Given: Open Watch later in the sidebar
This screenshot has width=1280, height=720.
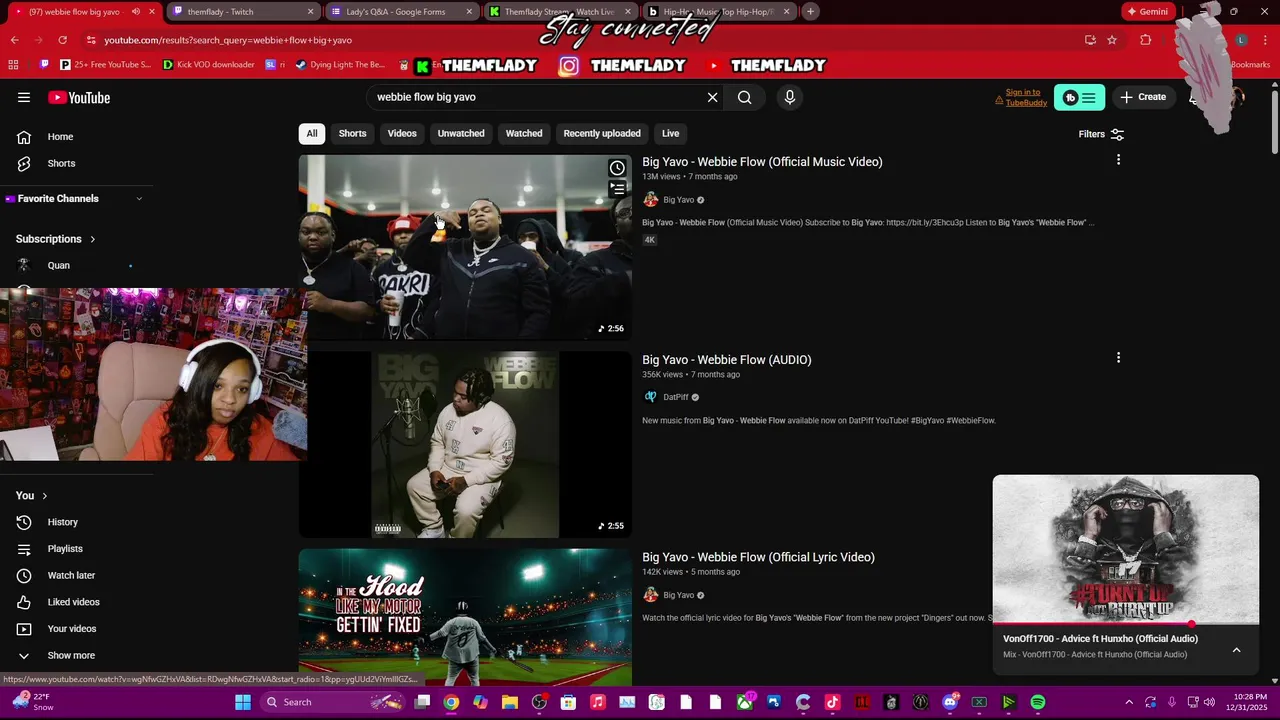Looking at the screenshot, I should [71, 575].
